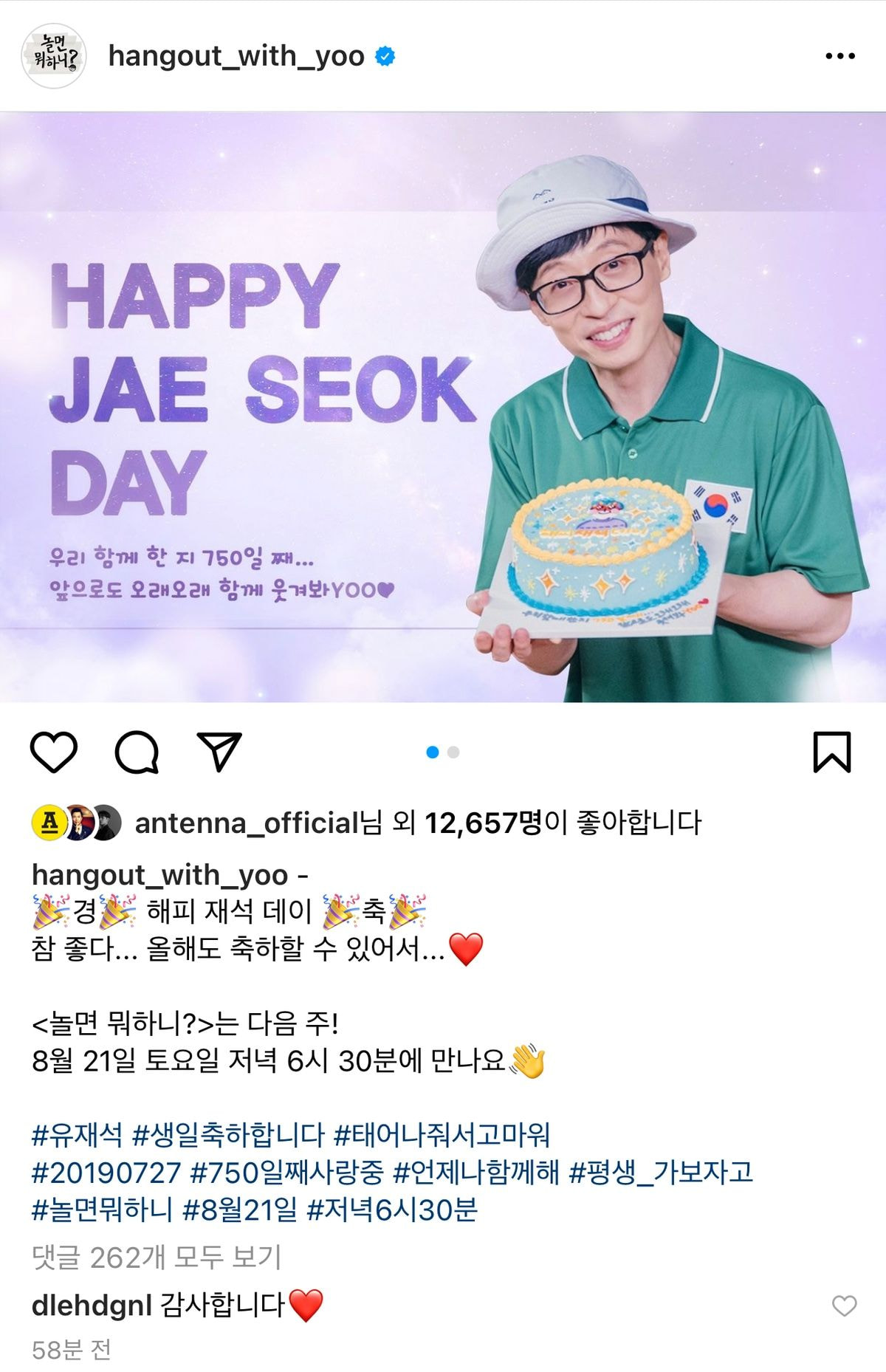Screen dimensions: 886x1372
Task: Tap the blue verified badge
Action: (385, 56)
